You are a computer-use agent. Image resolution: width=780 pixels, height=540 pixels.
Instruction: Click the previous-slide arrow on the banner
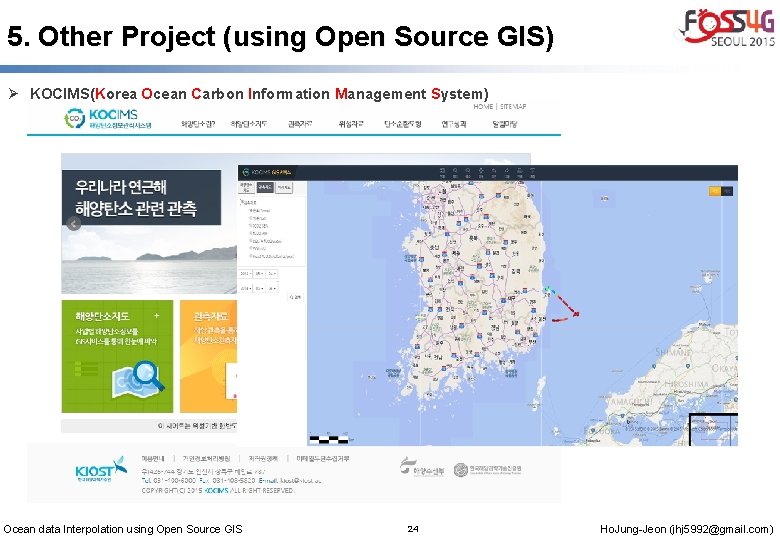pos(73,224)
